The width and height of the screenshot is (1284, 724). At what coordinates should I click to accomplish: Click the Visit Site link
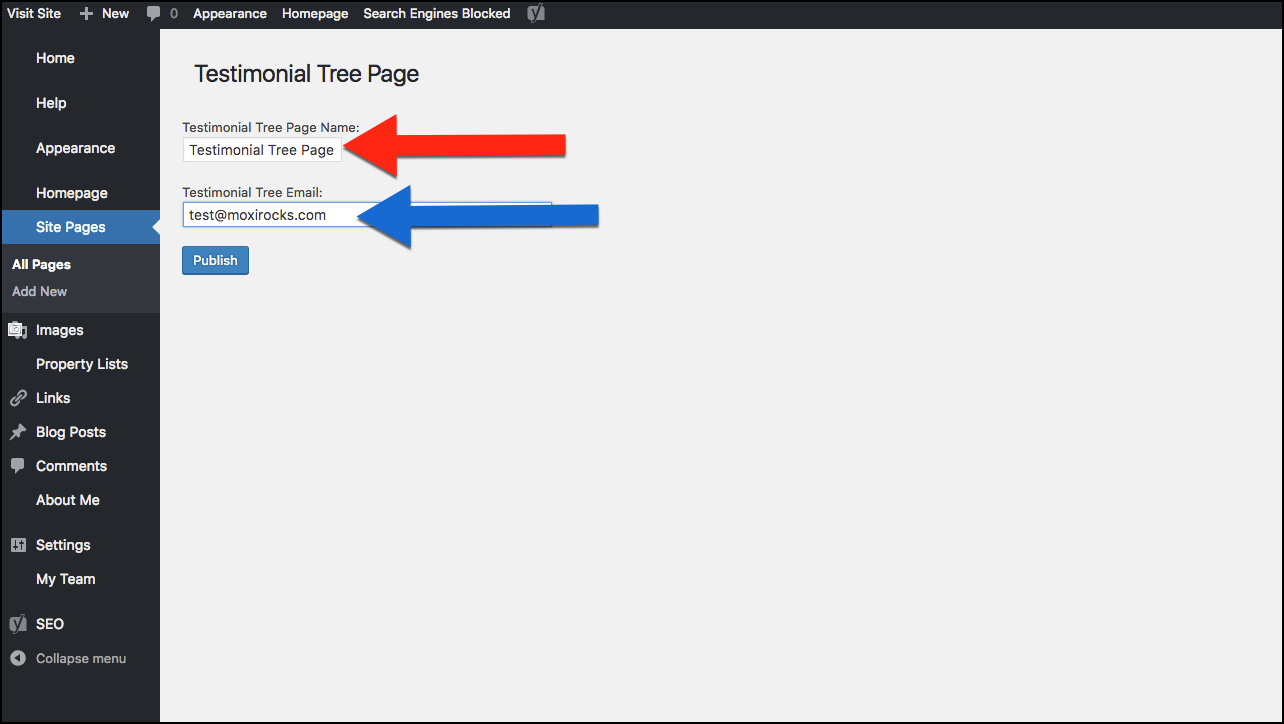34,14
